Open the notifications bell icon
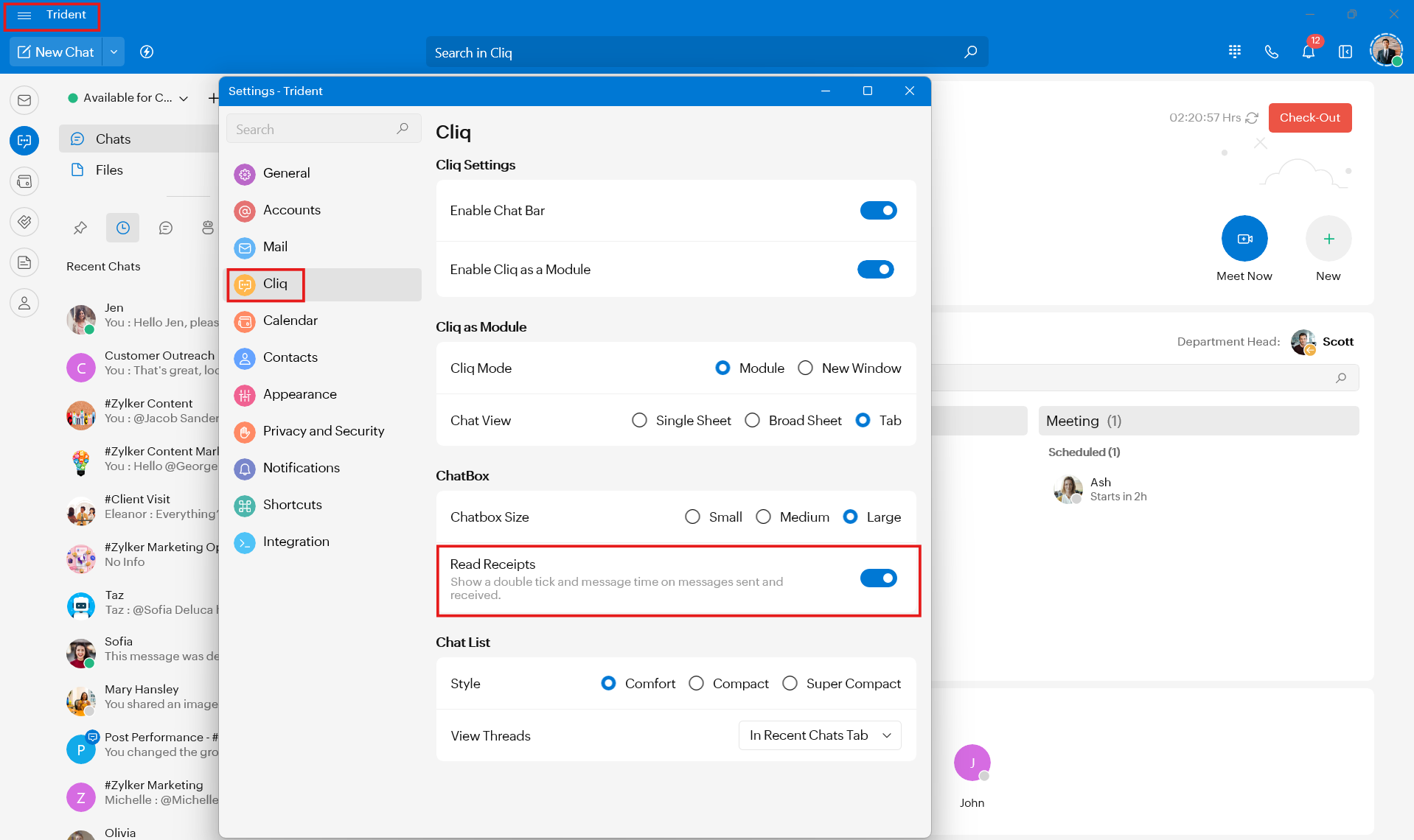 click(1308, 52)
